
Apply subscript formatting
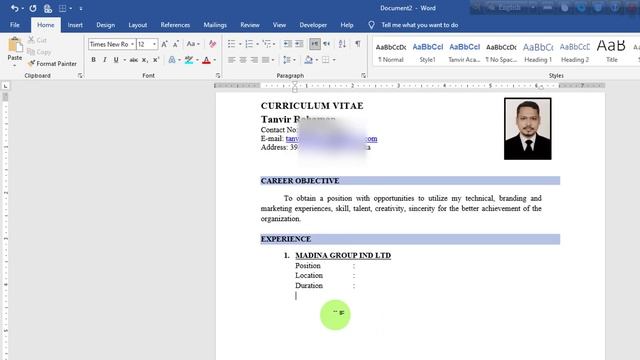tap(144, 60)
